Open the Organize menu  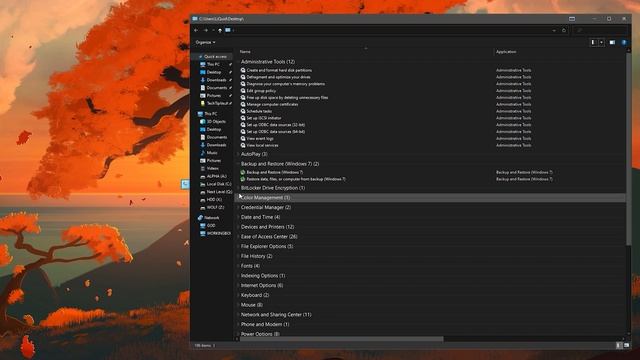click(205, 42)
